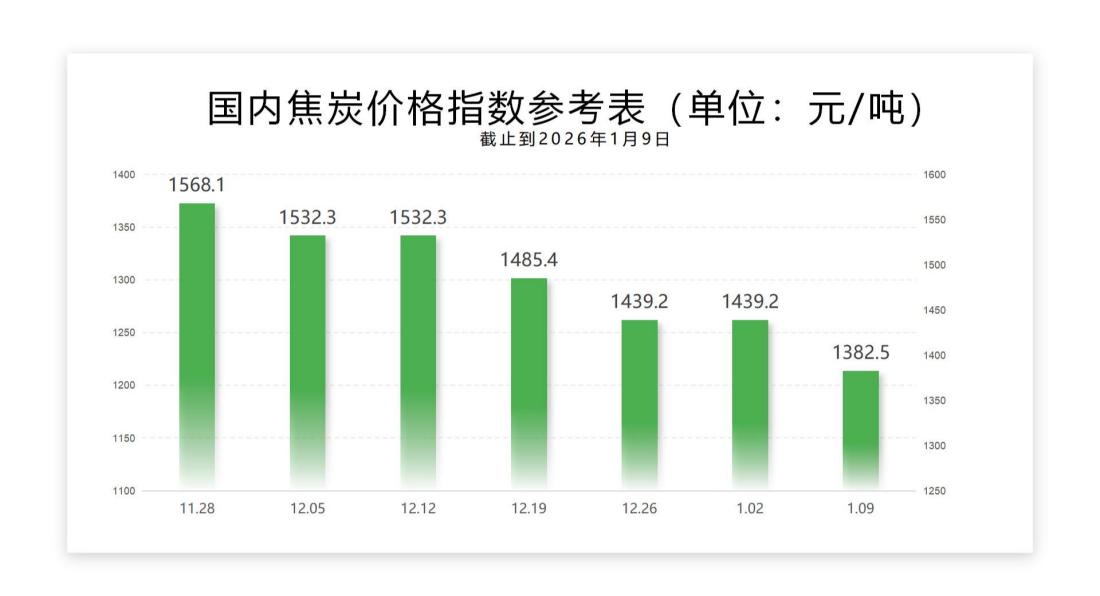Select the green bar for 12.12
Viewport: 1100px width, 596px height.
tap(418, 363)
